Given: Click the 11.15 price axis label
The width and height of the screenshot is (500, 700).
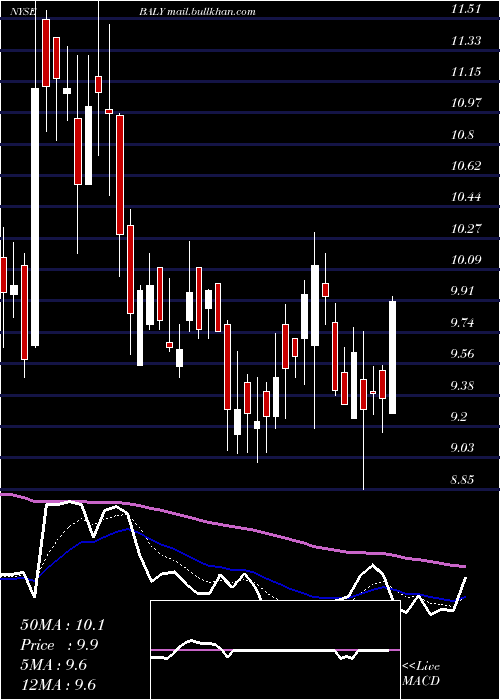Looking at the screenshot, I should (466, 72).
